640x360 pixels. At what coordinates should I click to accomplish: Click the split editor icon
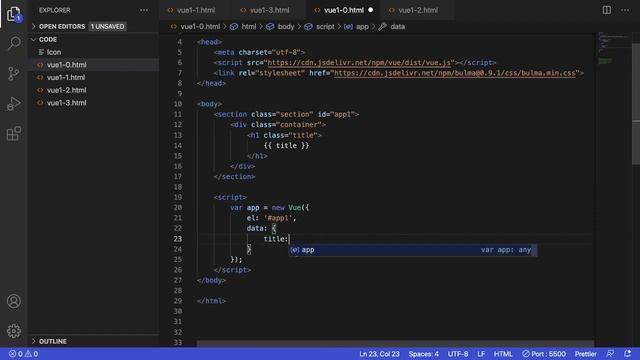coord(607,10)
